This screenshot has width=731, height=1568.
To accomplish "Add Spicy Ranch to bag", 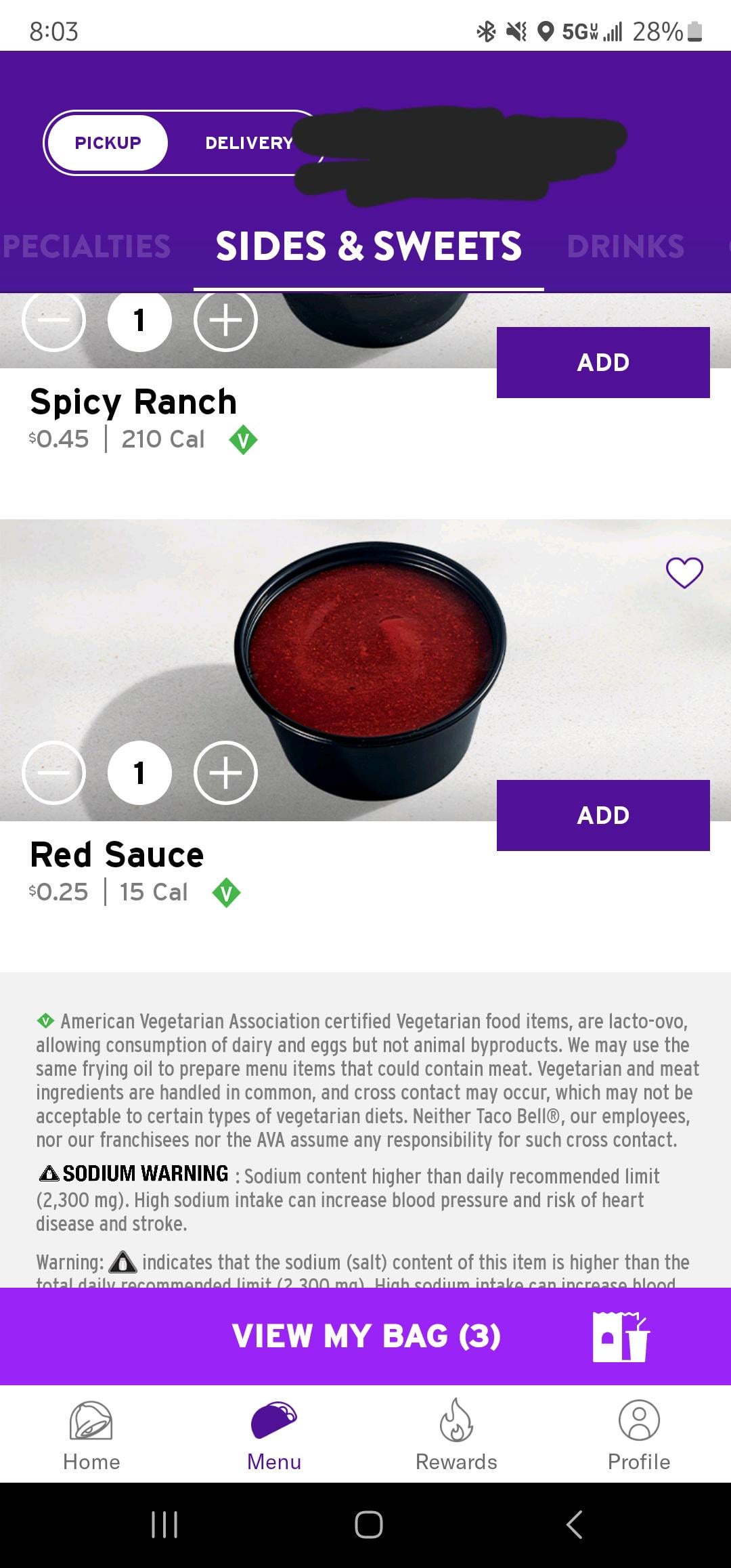I will 602,362.
